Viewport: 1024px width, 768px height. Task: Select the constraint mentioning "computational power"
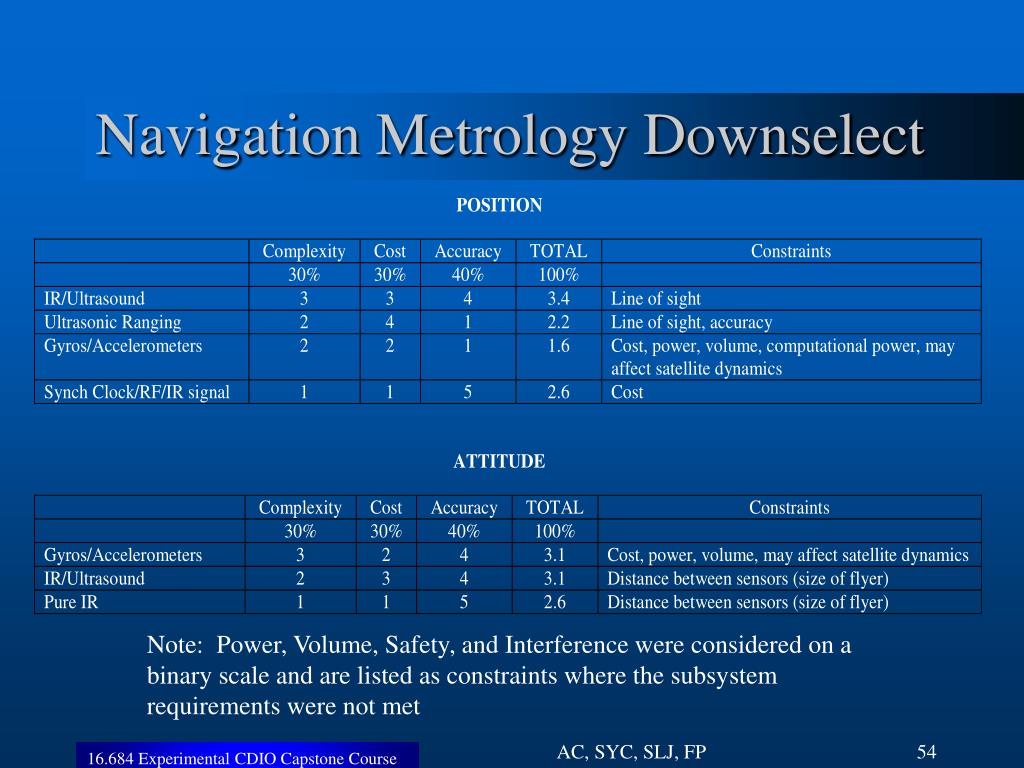pos(783,357)
